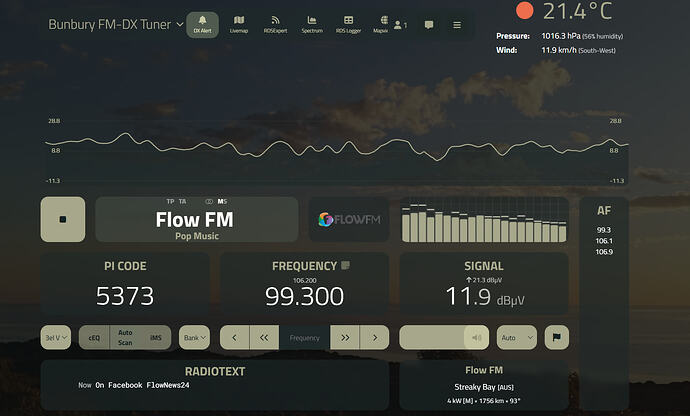The width and height of the screenshot is (690, 416).
Task: Click the chat bubble icon
Action: tap(429, 25)
